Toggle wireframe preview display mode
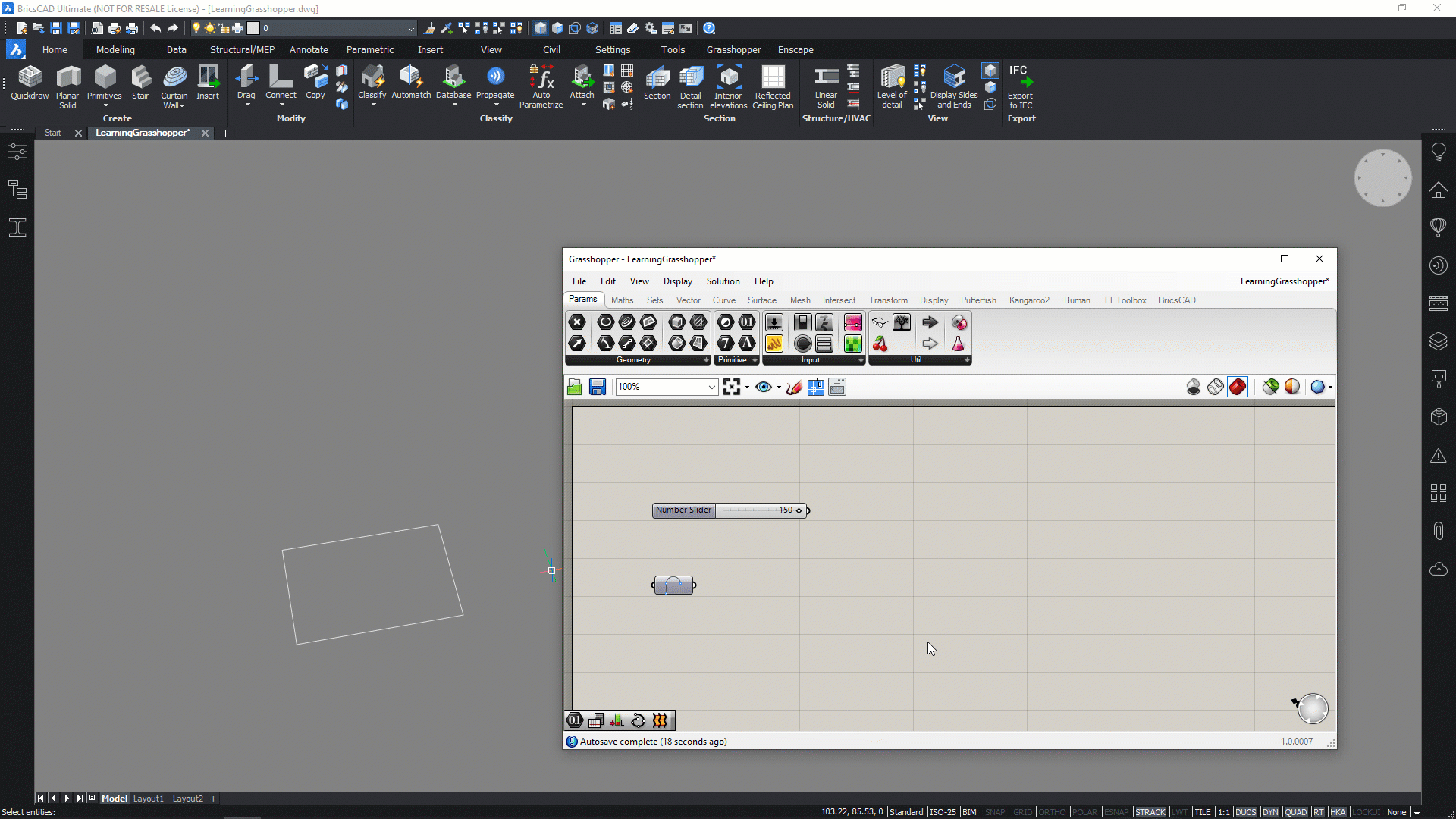 [1214, 387]
